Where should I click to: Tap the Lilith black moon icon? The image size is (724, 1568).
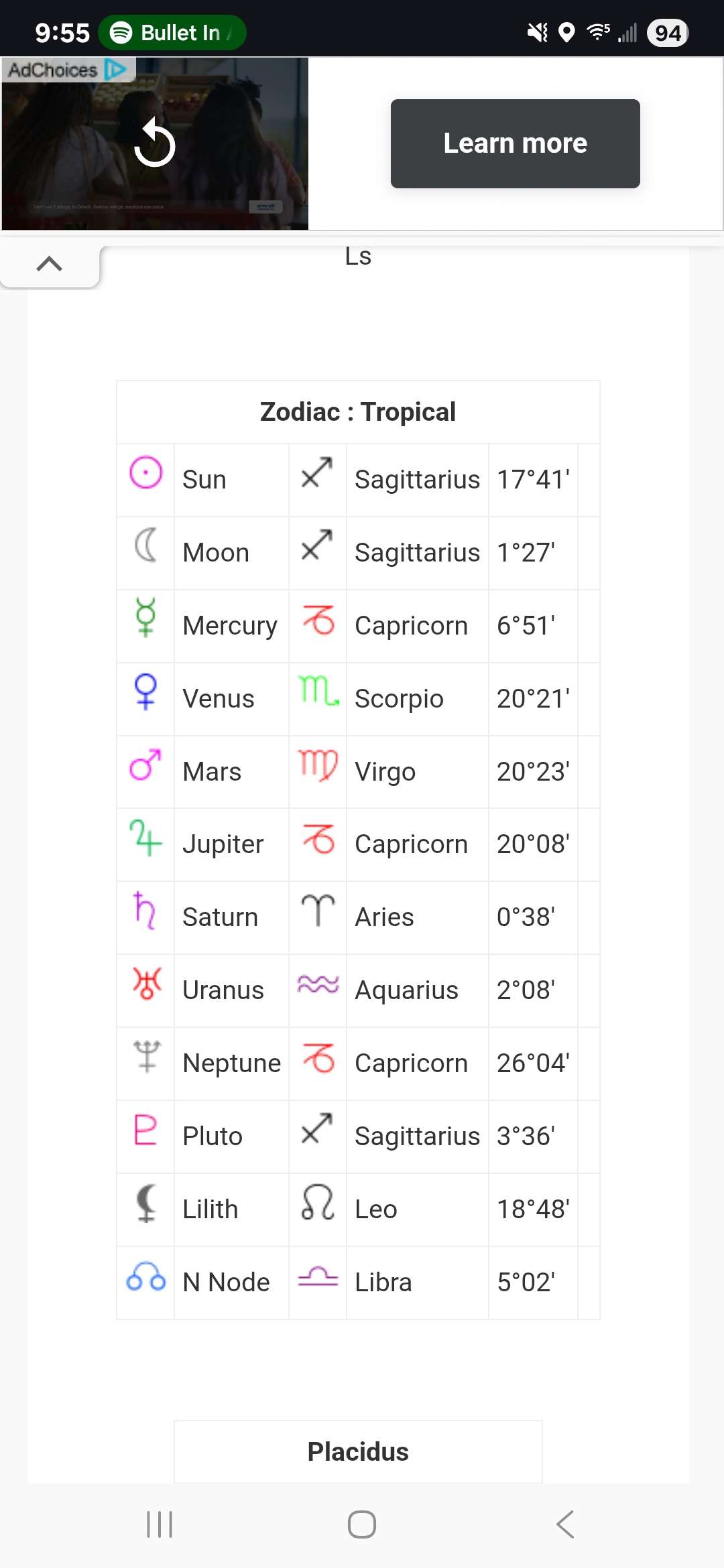point(145,1203)
